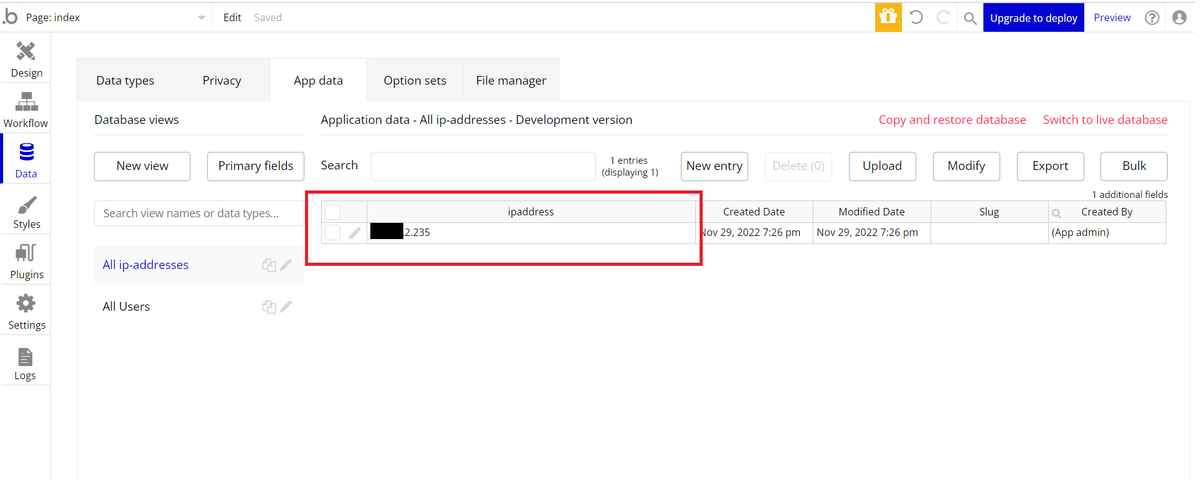Click the Export button
The height and width of the screenshot is (480, 1200).
coord(1050,166)
